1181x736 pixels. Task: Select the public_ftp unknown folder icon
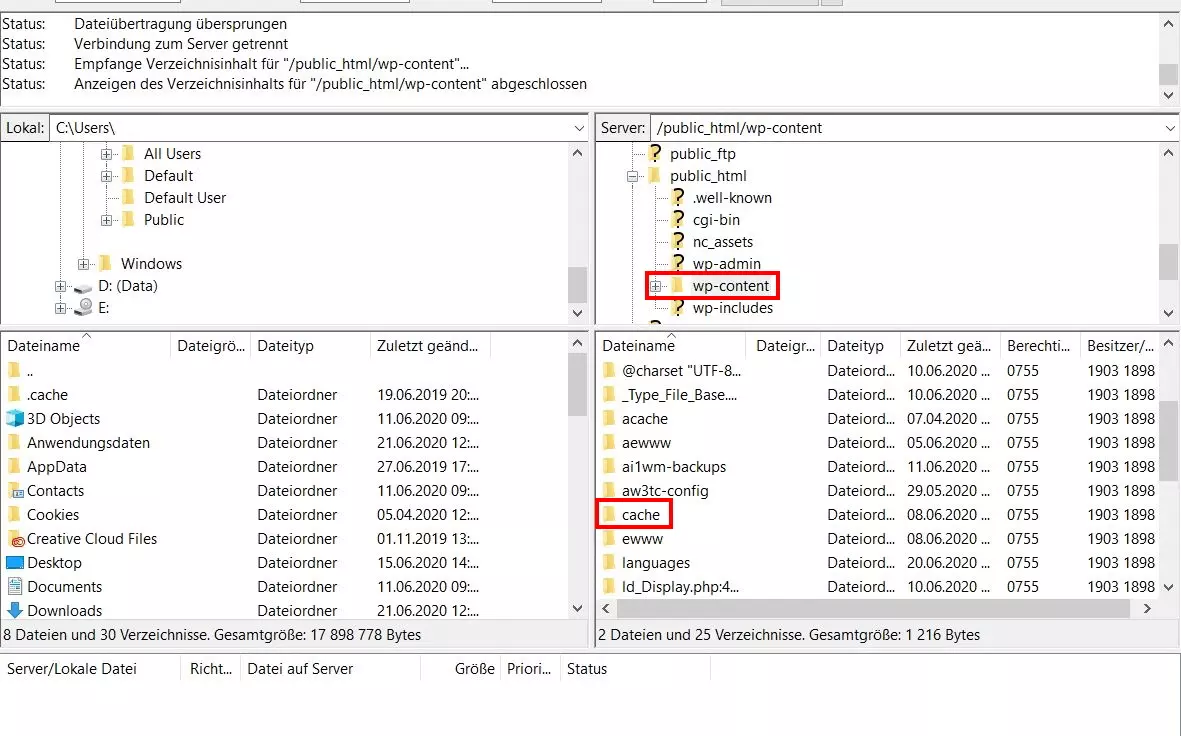click(655, 154)
